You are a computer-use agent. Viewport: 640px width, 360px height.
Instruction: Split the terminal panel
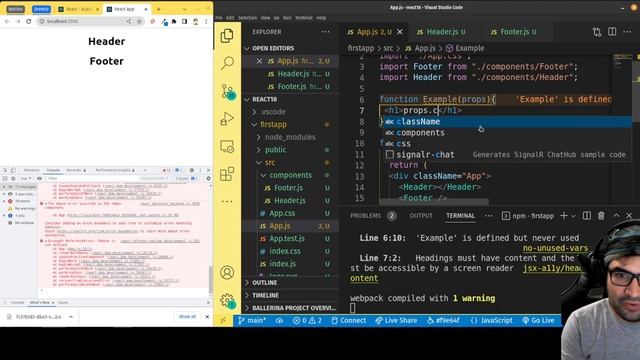coord(587,216)
